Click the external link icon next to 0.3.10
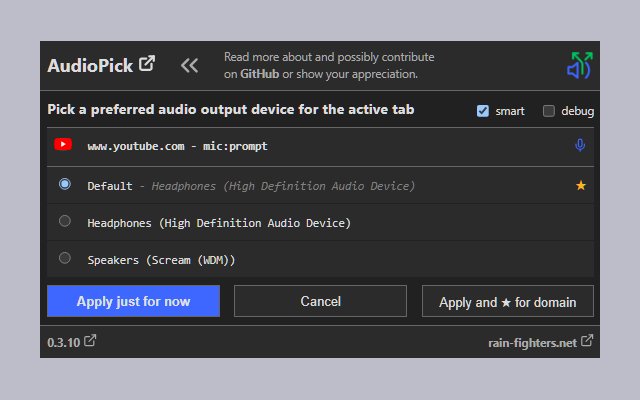 [90, 341]
